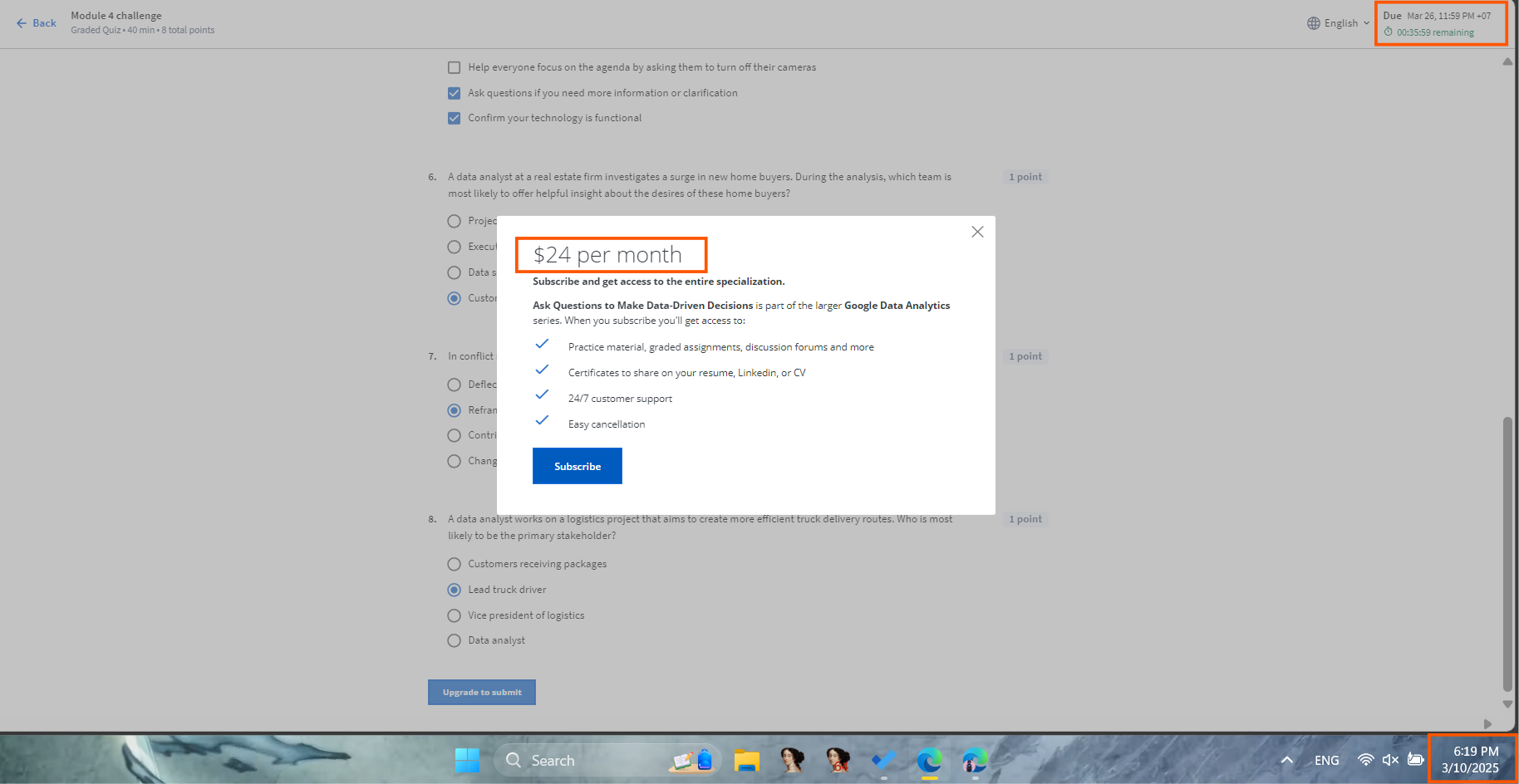Click the muted volume icon in tray

click(x=1390, y=760)
